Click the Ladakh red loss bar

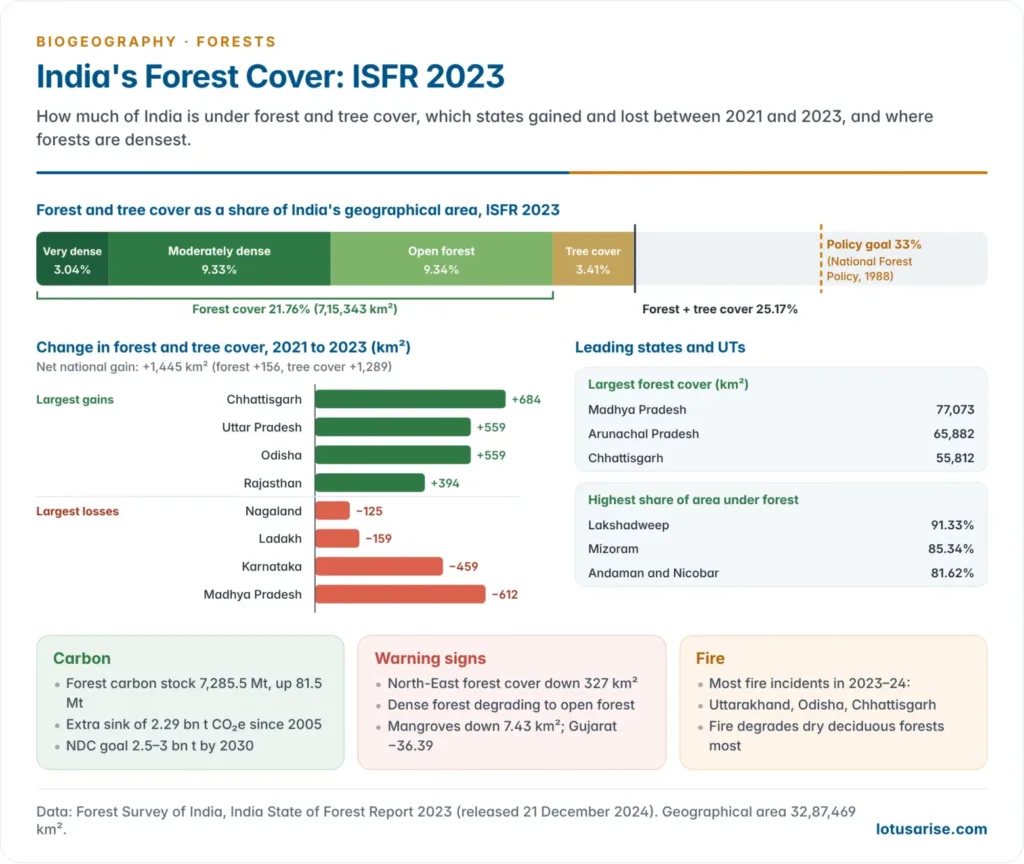click(337, 538)
